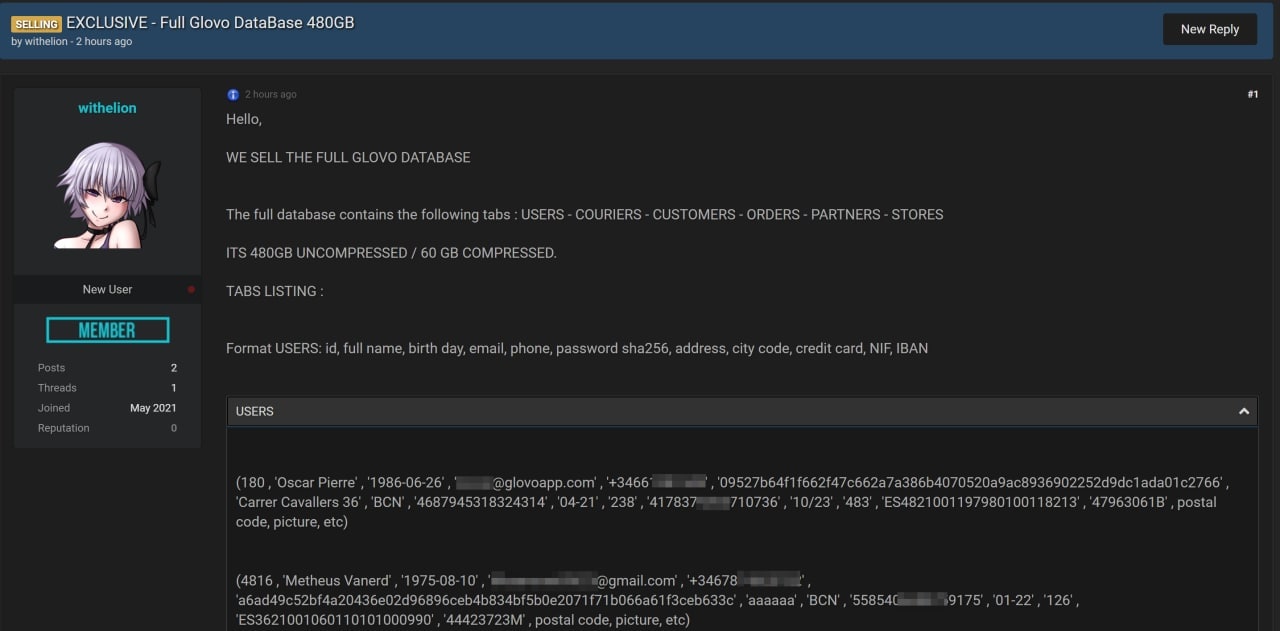Click the blue post status icon
Viewport: 1280px width, 631px height.
click(233, 94)
